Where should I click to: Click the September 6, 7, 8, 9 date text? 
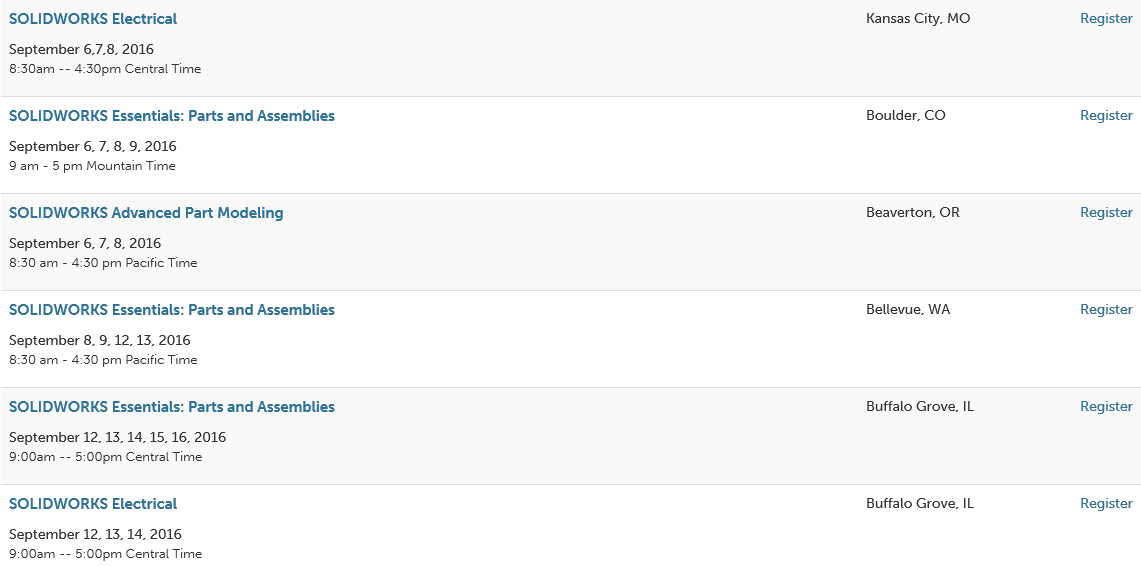click(x=93, y=147)
